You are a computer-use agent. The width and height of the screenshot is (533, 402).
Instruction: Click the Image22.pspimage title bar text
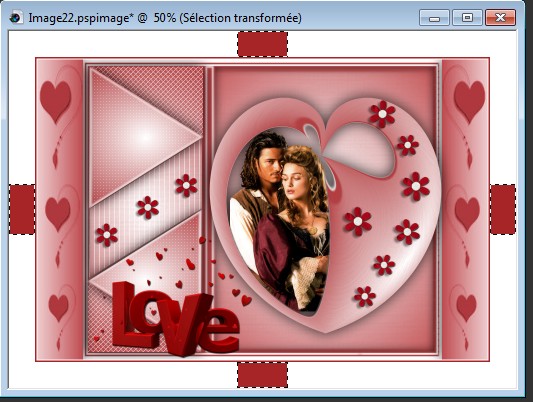coord(165,18)
